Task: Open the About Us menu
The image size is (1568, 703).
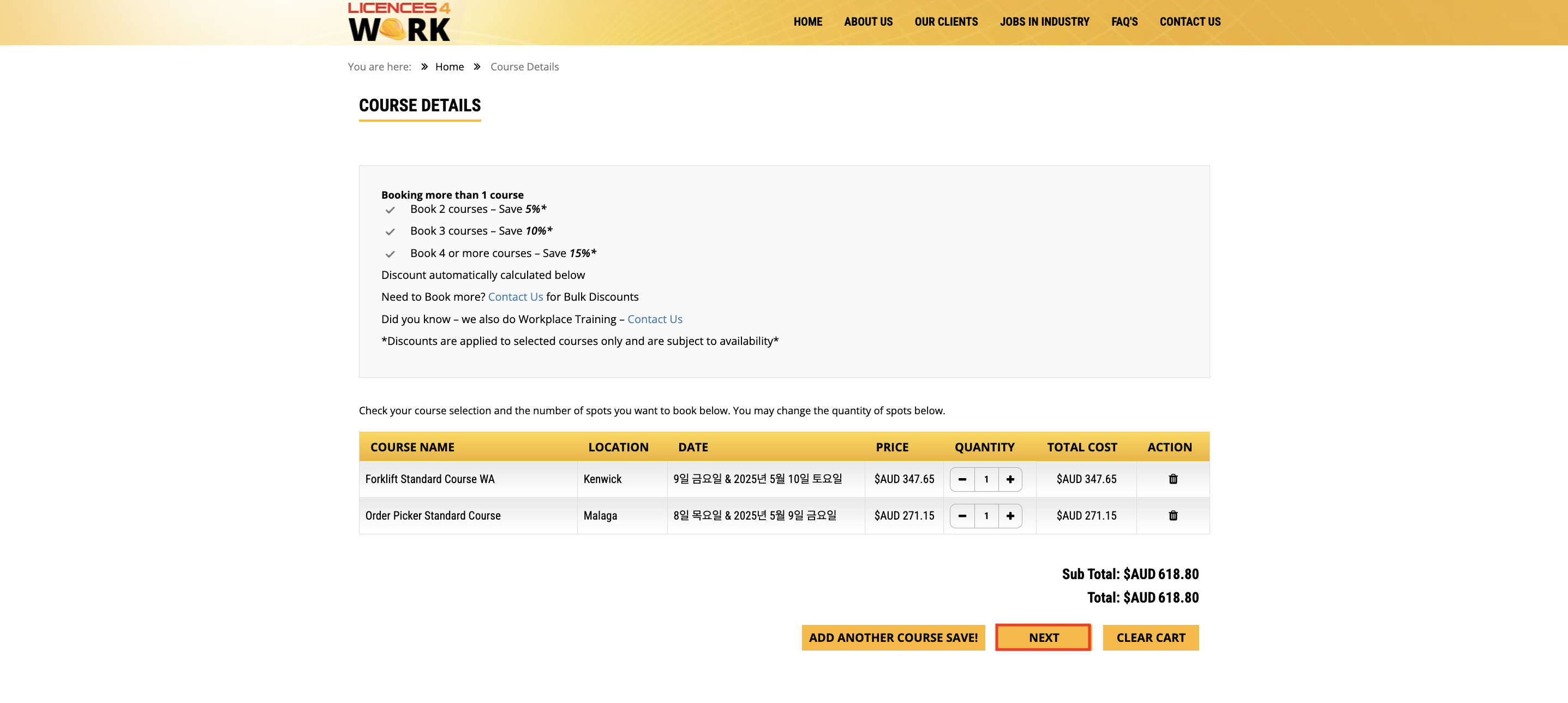Action: (868, 22)
